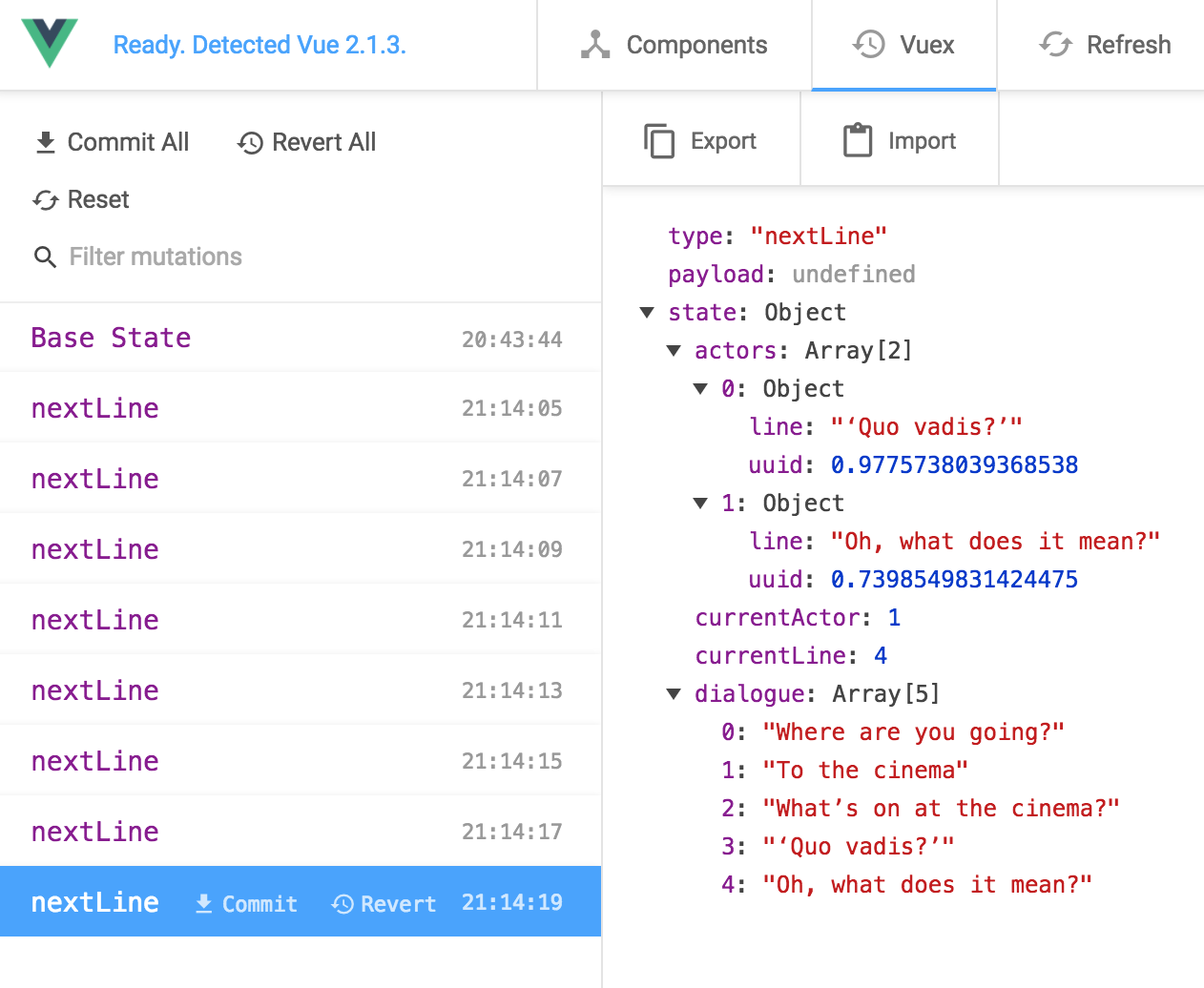Collapse the state Object tree
Image resolution: width=1204 pixels, height=988 pixels.
point(647,313)
